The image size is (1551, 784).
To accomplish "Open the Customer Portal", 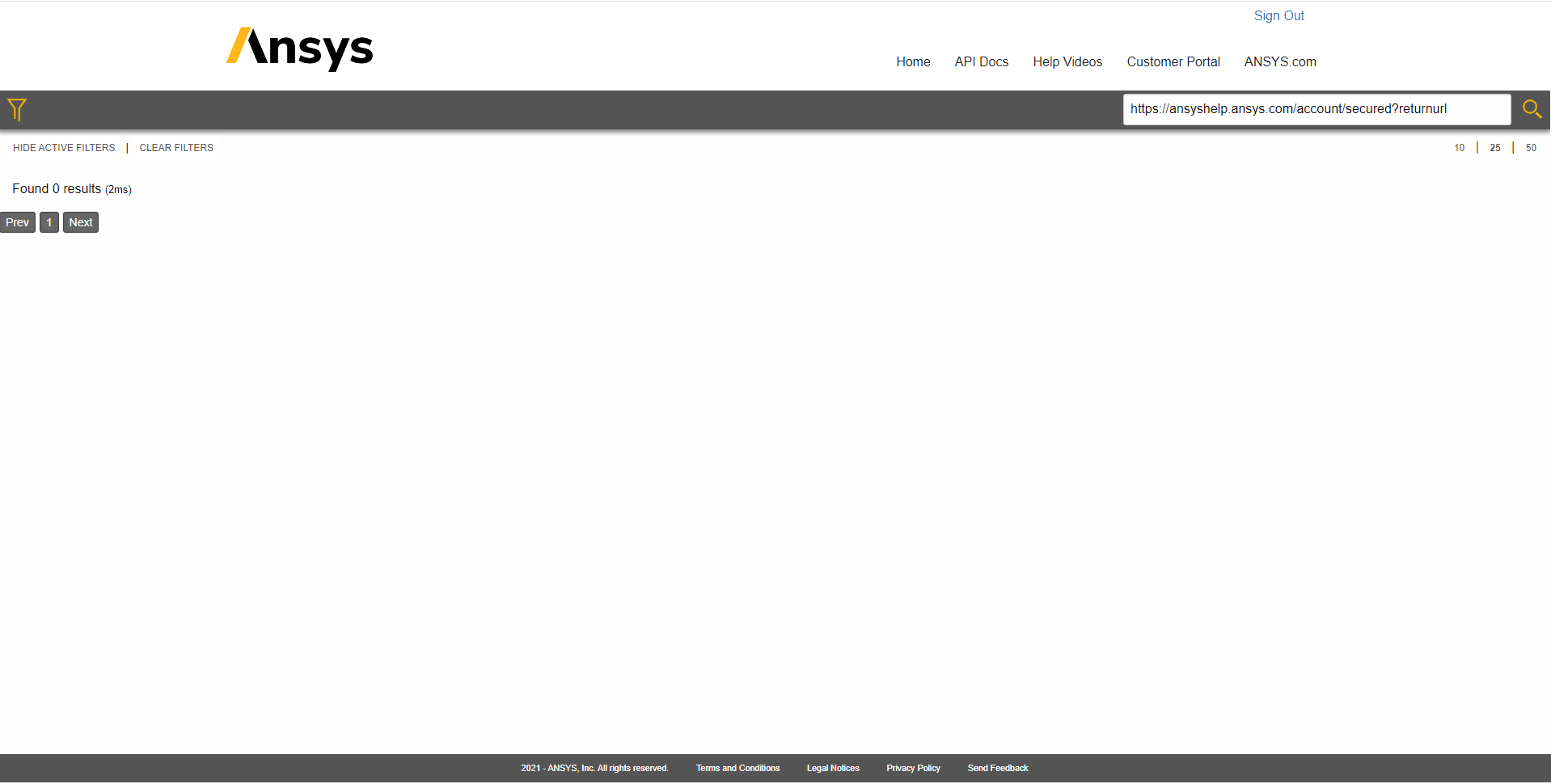I will (1173, 61).
